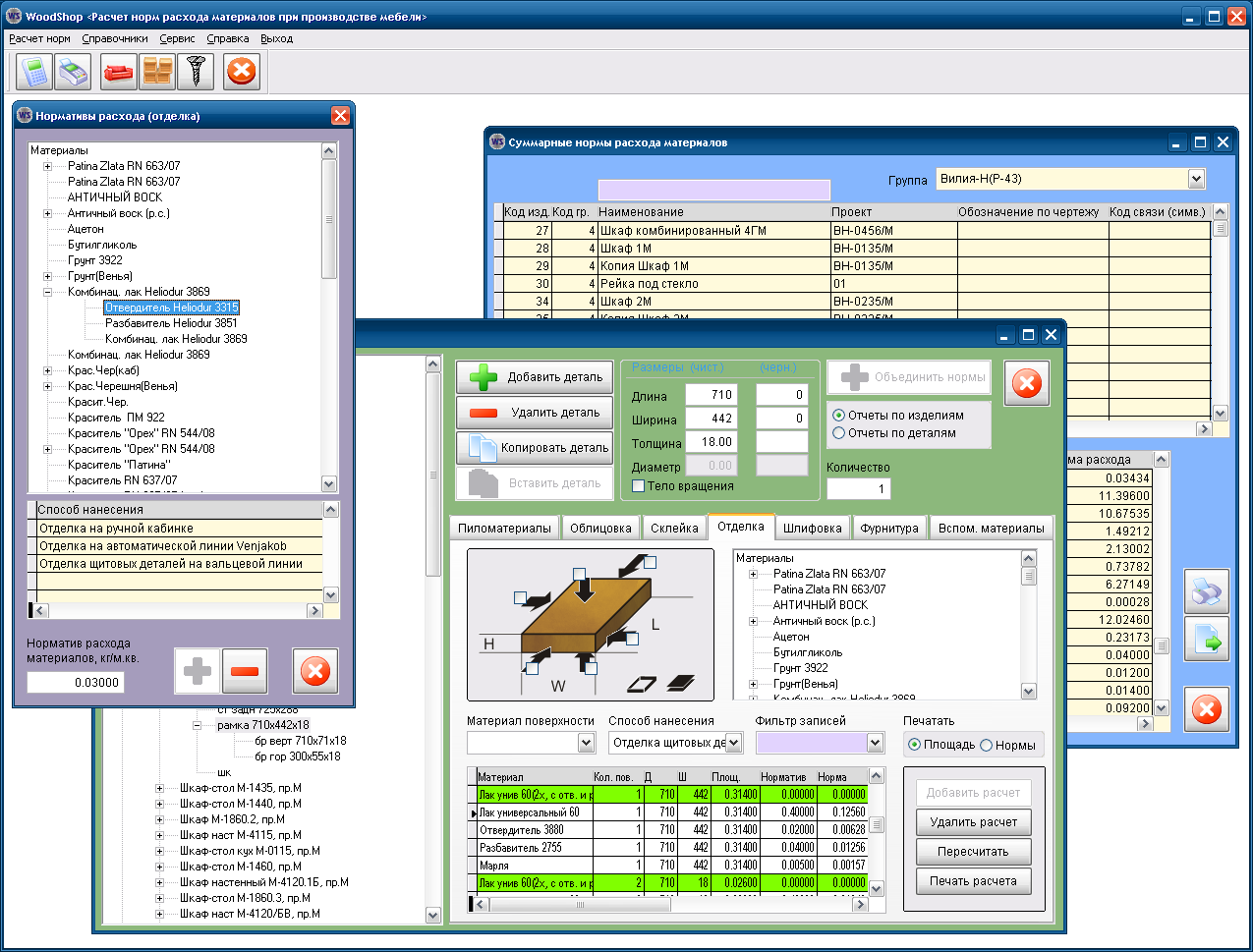The width and height of the screenshot is (1253, 952).
Task: Tick board diagram checkbox beside the L label
Action: tap(632, 639)
